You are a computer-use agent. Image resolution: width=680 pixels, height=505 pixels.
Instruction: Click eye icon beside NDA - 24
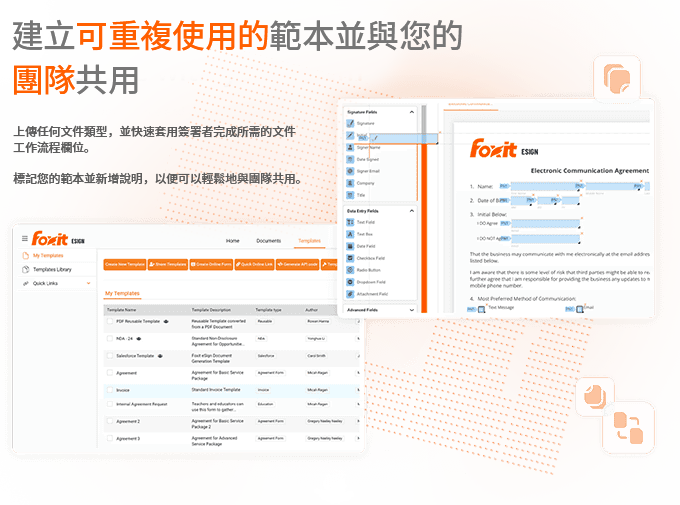pyautogui.click(x=139, y=338)
